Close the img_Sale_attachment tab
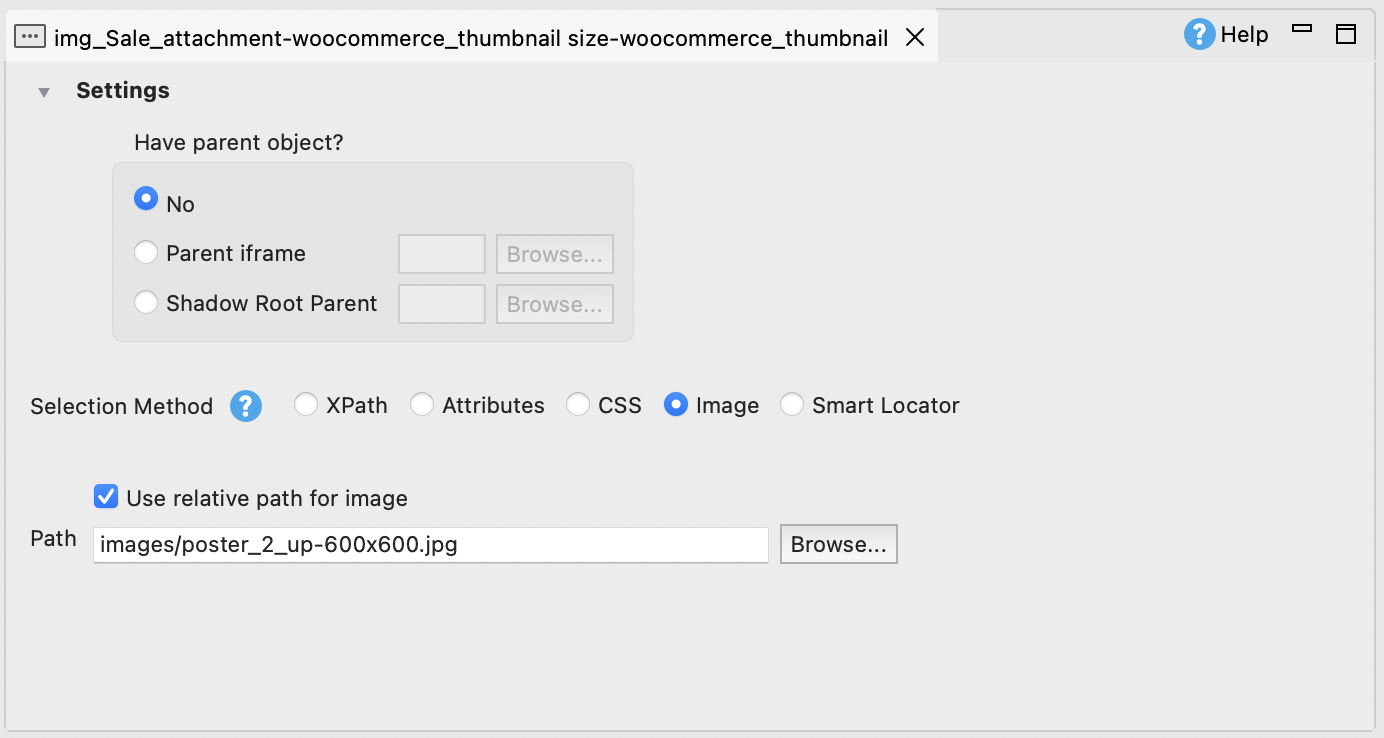This screenshot has height=738, width=1384. point(914,38)
